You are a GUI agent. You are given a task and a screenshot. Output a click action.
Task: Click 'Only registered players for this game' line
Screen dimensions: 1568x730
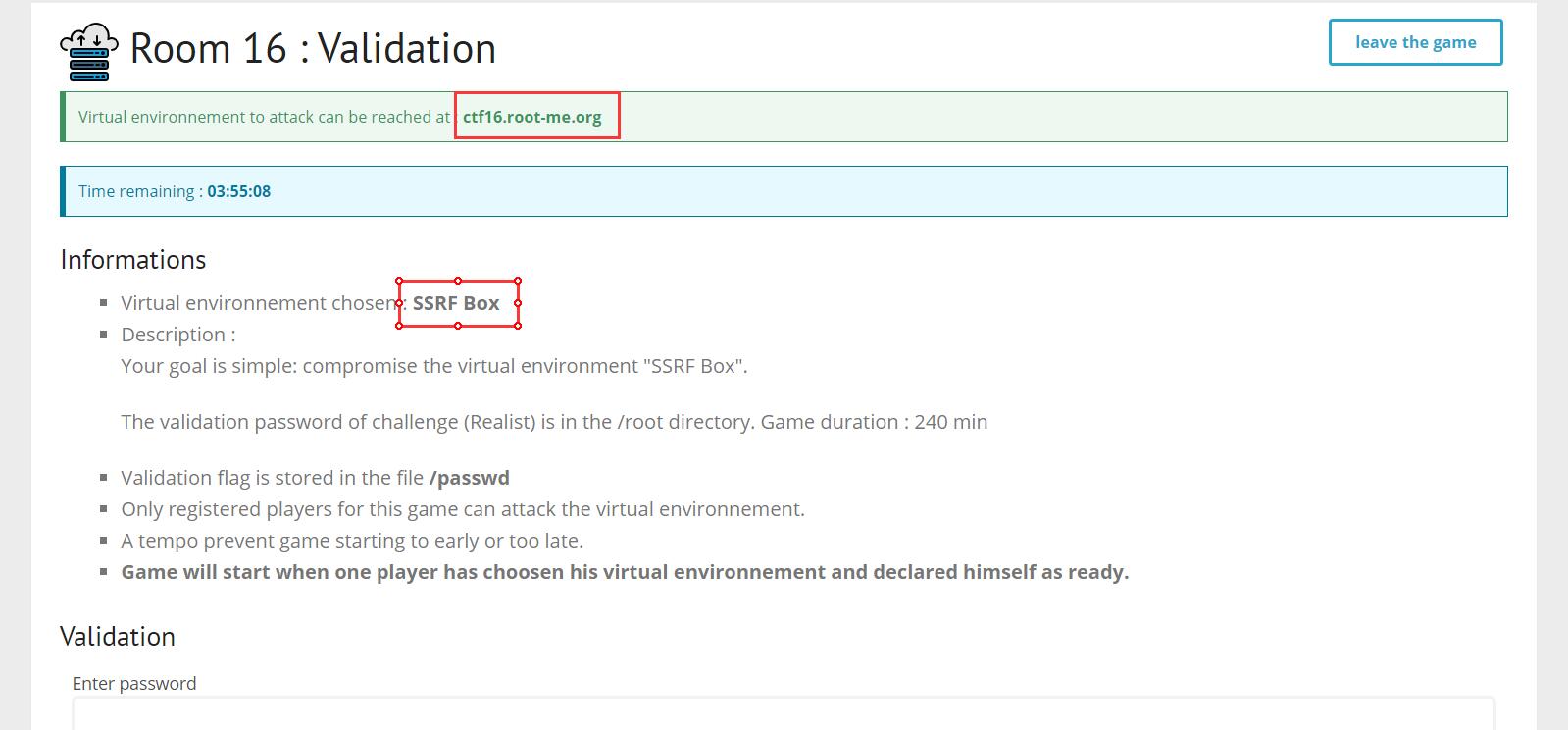(x=463, y=509)
